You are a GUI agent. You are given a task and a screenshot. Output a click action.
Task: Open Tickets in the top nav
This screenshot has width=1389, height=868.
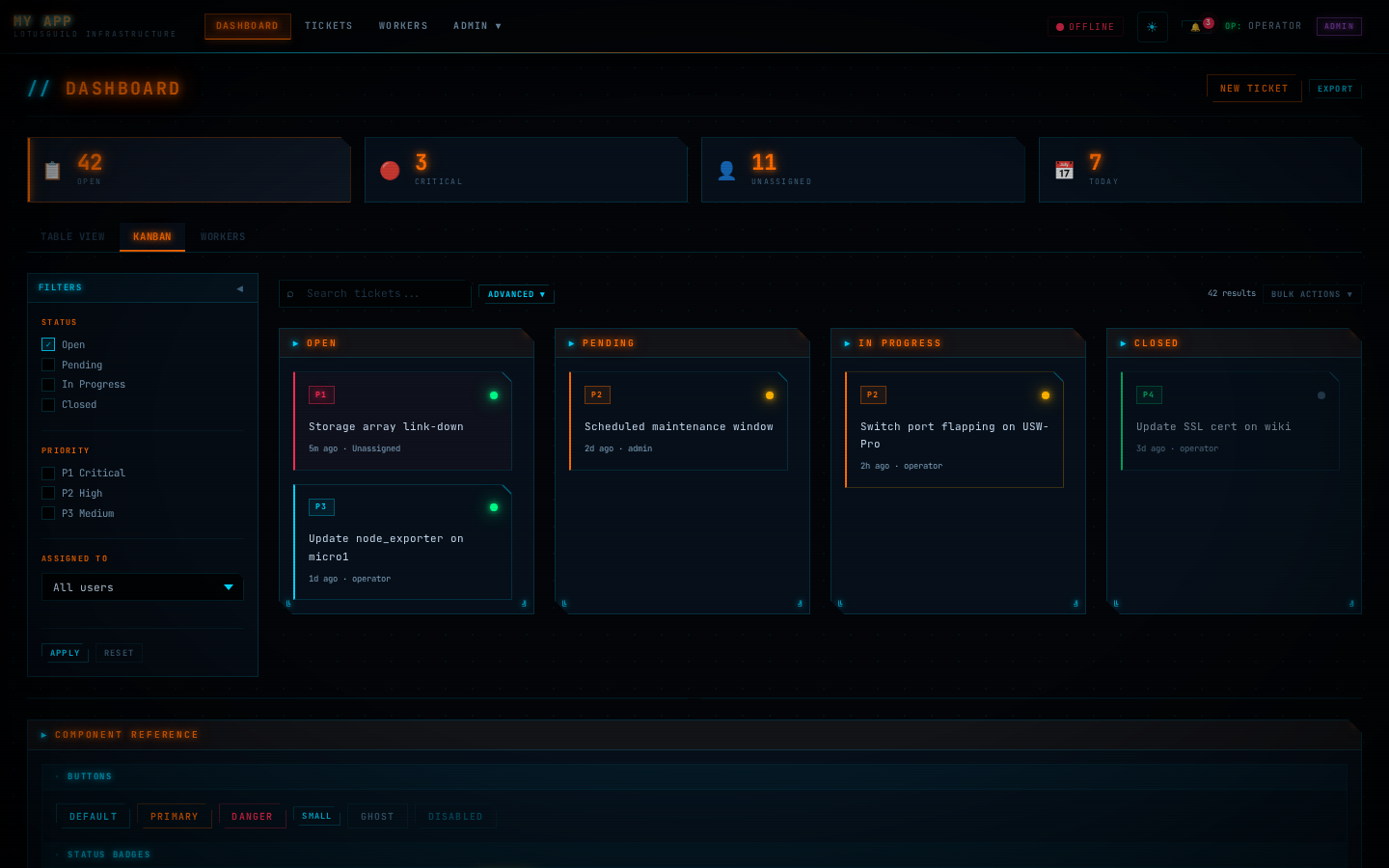pos(329,26)
